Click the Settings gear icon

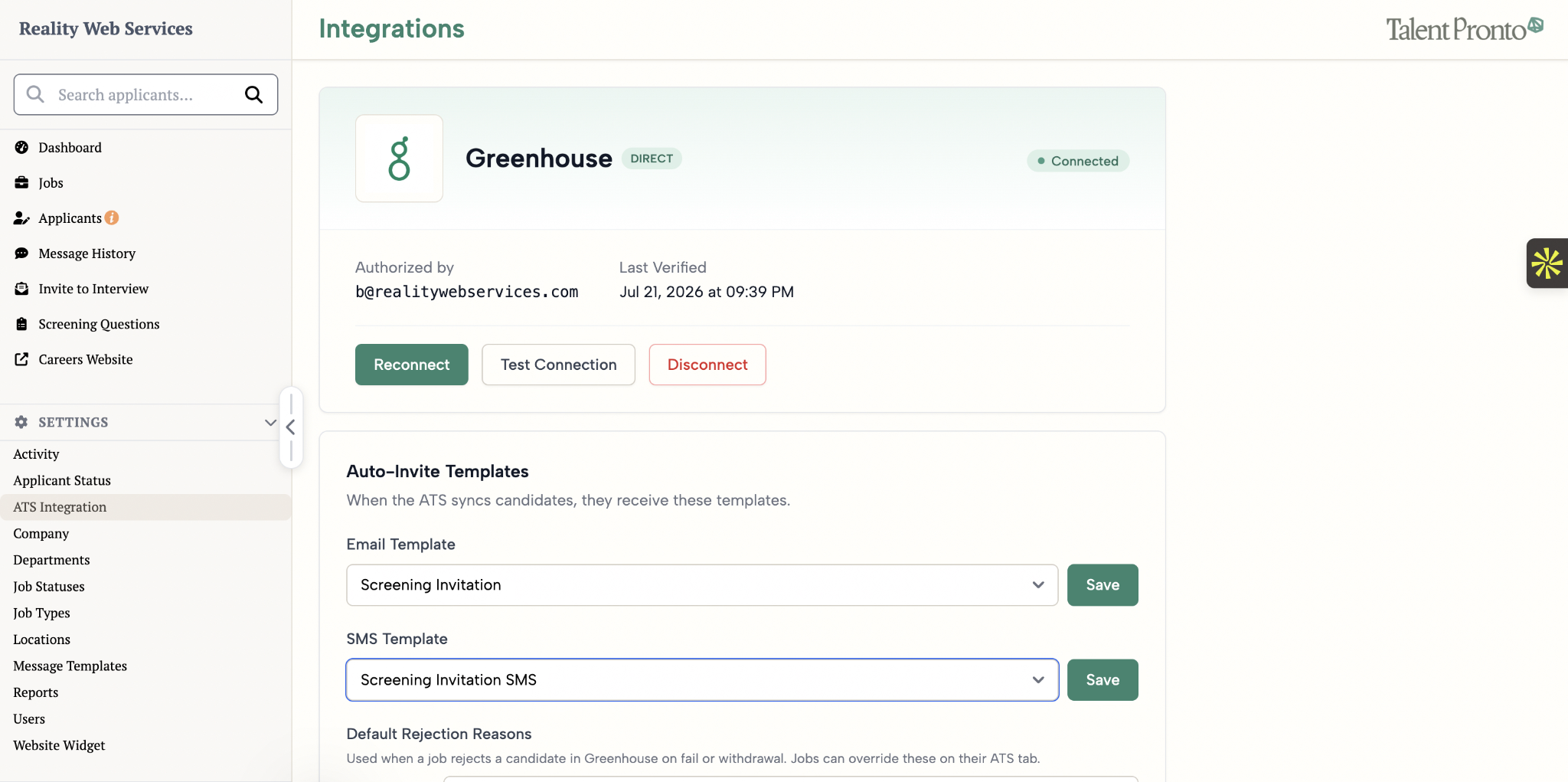(21, 422)
